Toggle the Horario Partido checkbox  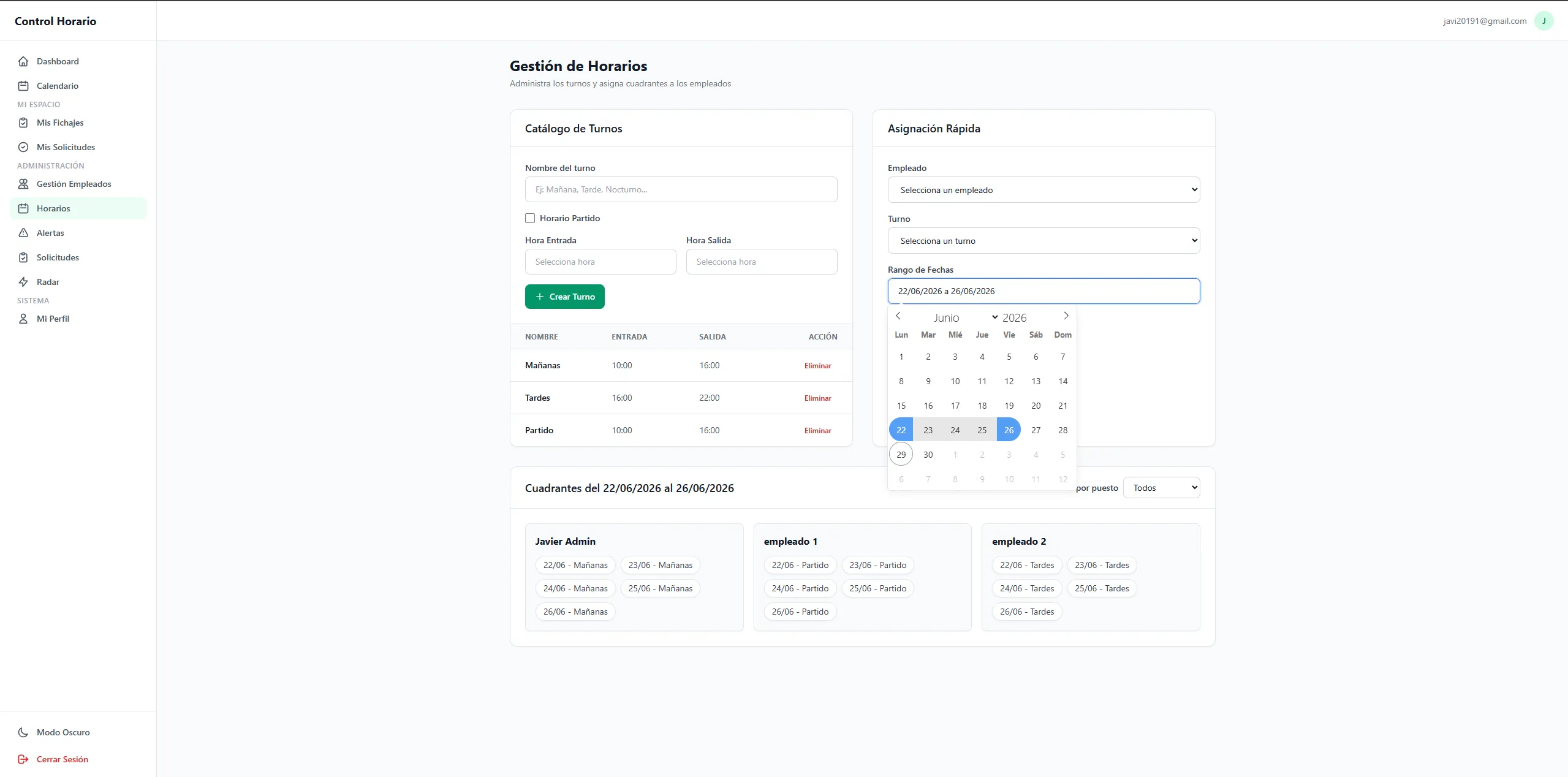530,218
